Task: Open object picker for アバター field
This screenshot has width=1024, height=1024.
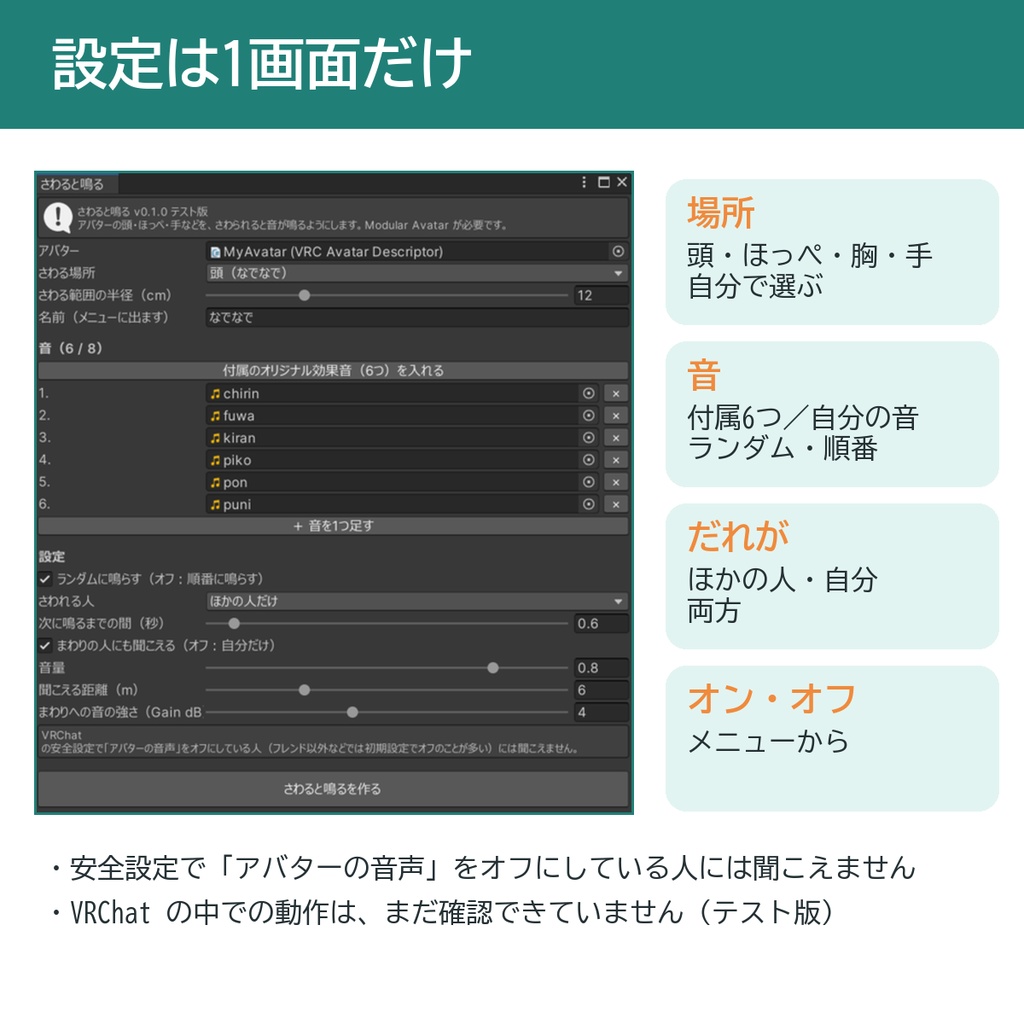Action: click(x=618, y=251)
